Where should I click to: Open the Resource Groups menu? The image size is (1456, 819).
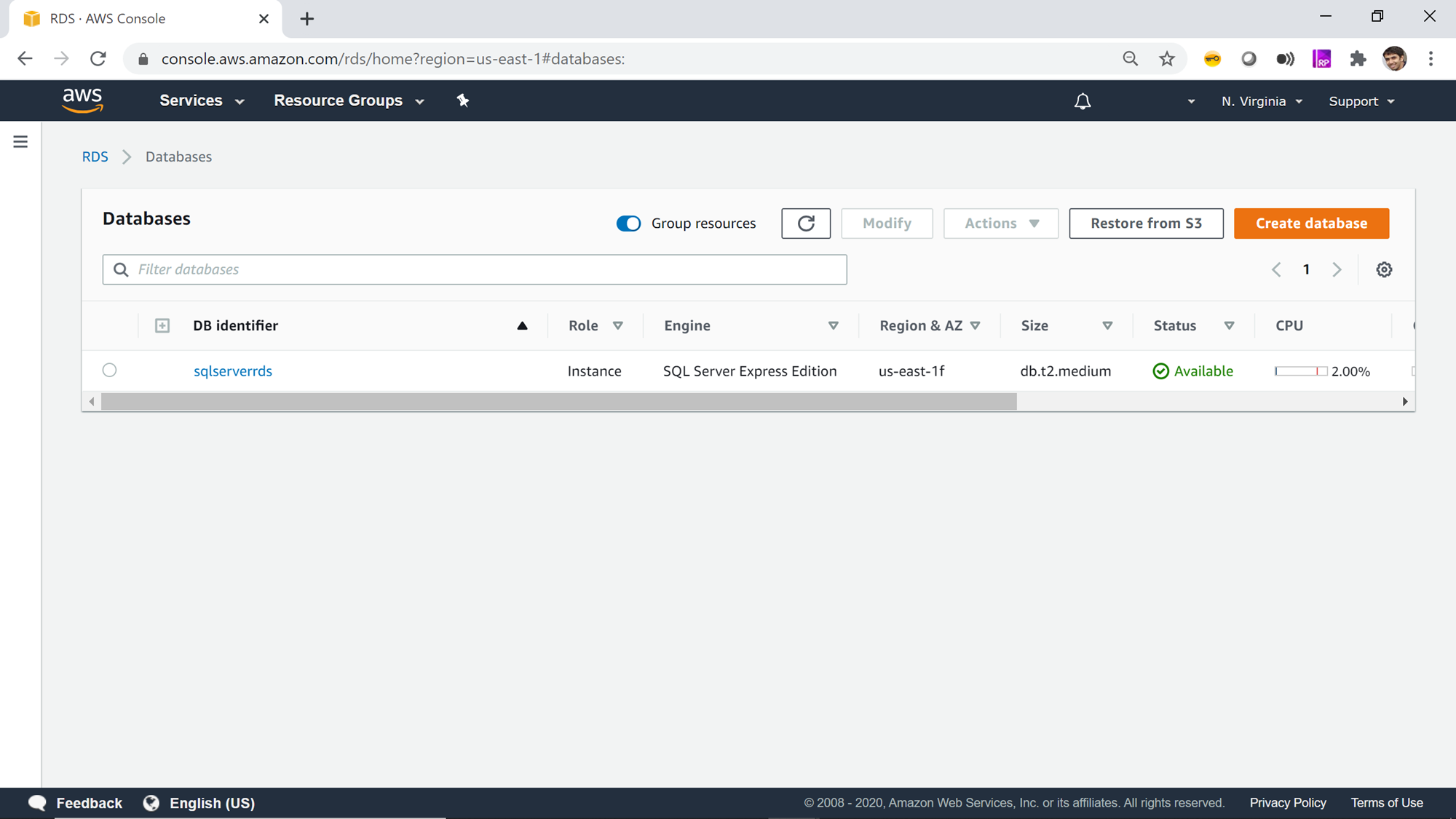pyautogui.click(x=349, y=100)
